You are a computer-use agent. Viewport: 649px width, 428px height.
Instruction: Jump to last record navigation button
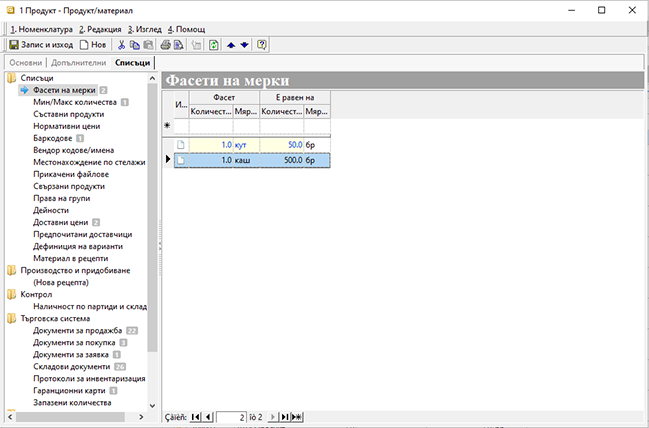coord(284,417)
